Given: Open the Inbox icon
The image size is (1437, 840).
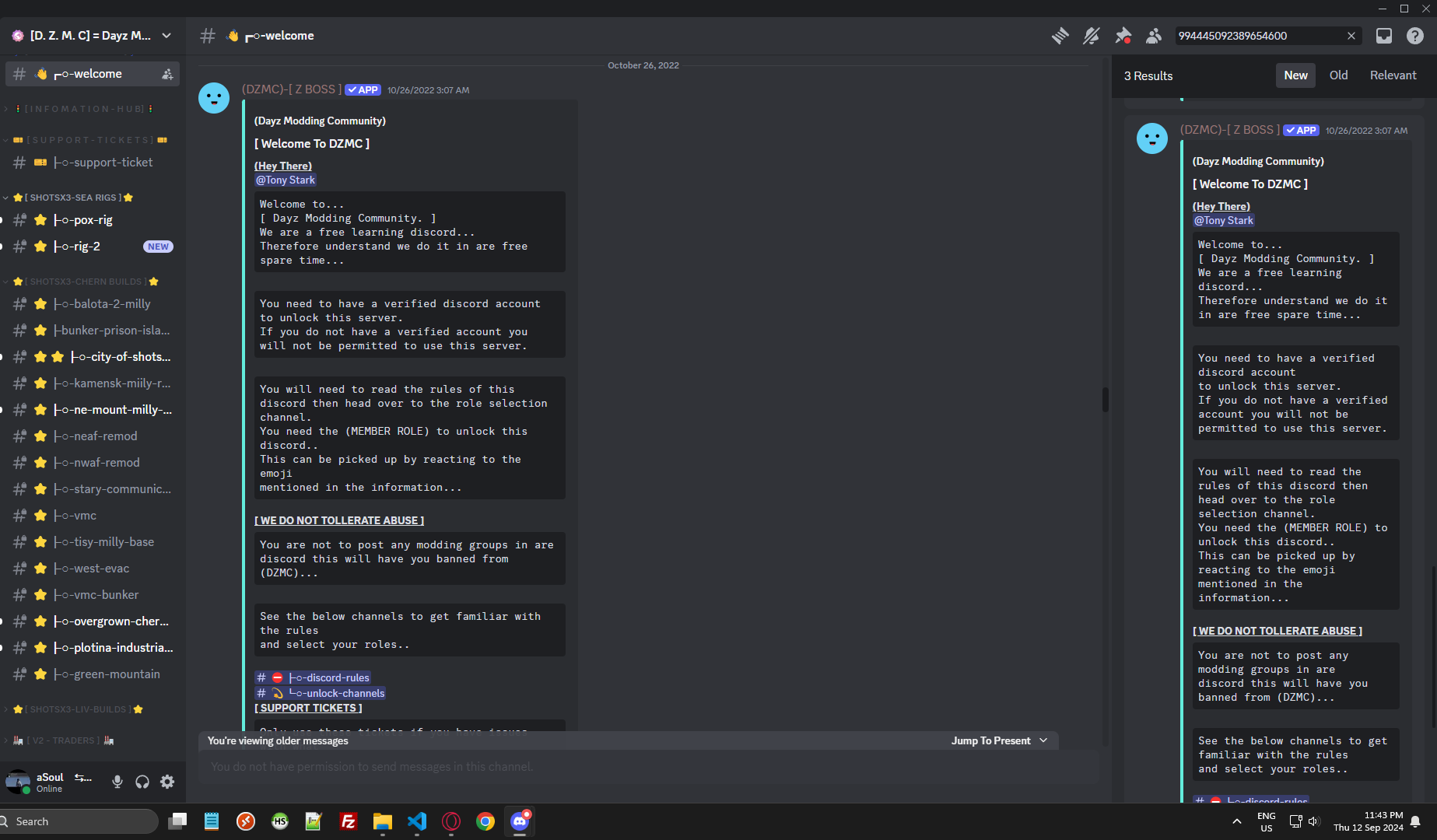Looking at the screenshot, I should (1384, 36).
